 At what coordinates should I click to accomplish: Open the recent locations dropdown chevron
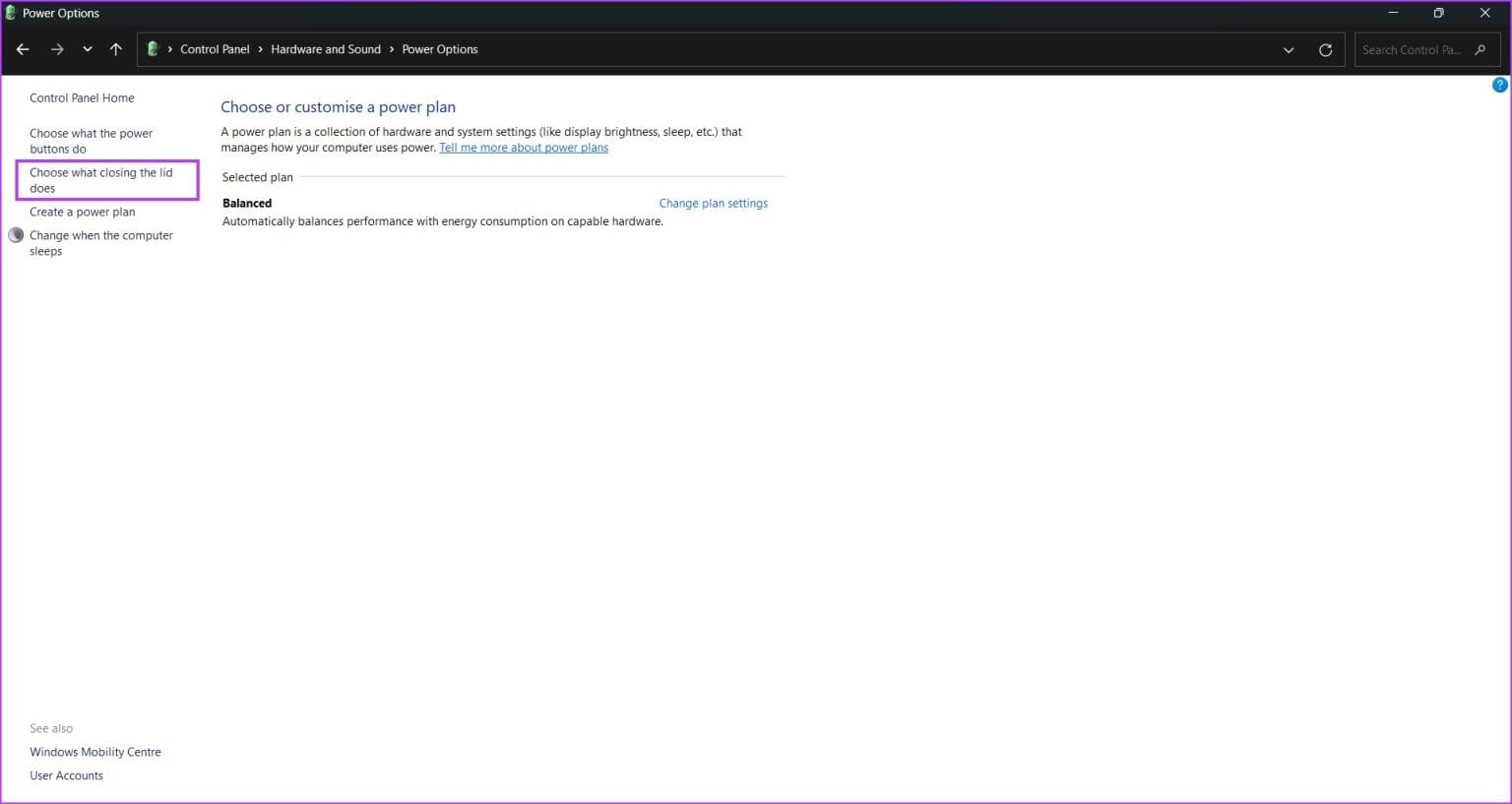click(x=88, y=49)
